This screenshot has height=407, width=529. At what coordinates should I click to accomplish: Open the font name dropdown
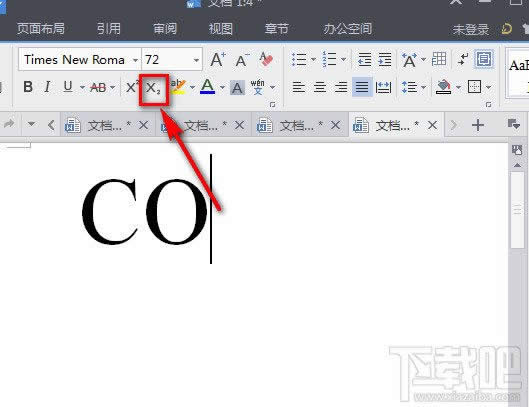[x=135, y=60]
